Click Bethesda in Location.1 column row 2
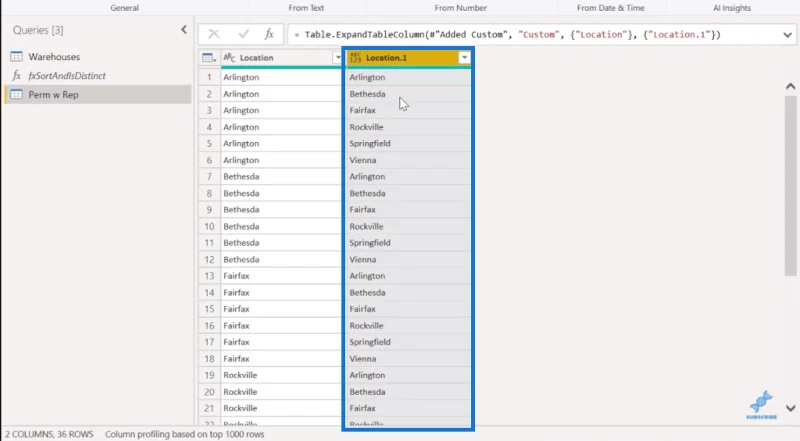Screen dimensions: 800x441 367,94
